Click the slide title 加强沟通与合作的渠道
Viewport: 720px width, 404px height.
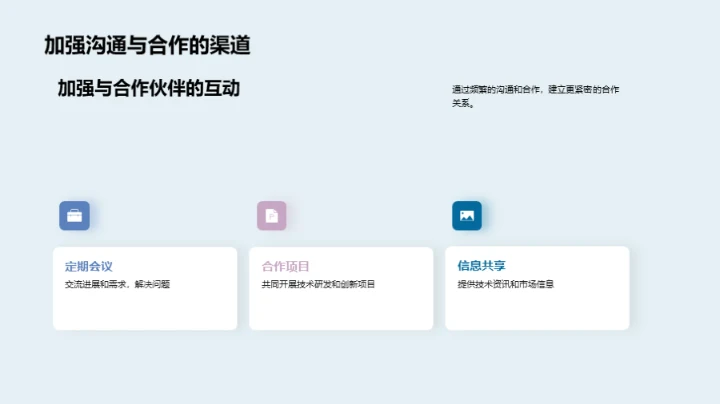coord(147,45)
